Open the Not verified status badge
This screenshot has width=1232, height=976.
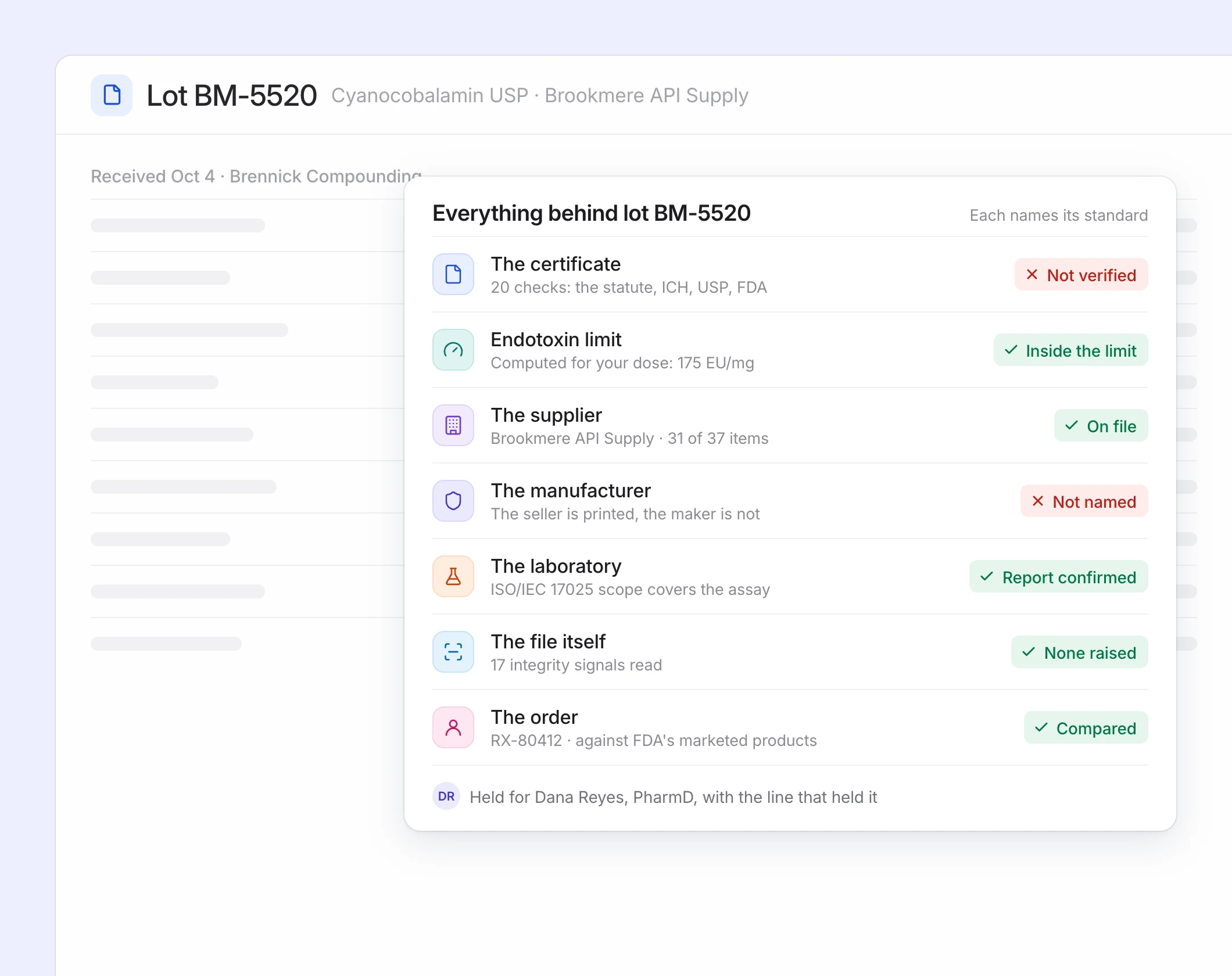click(1081, 275)
